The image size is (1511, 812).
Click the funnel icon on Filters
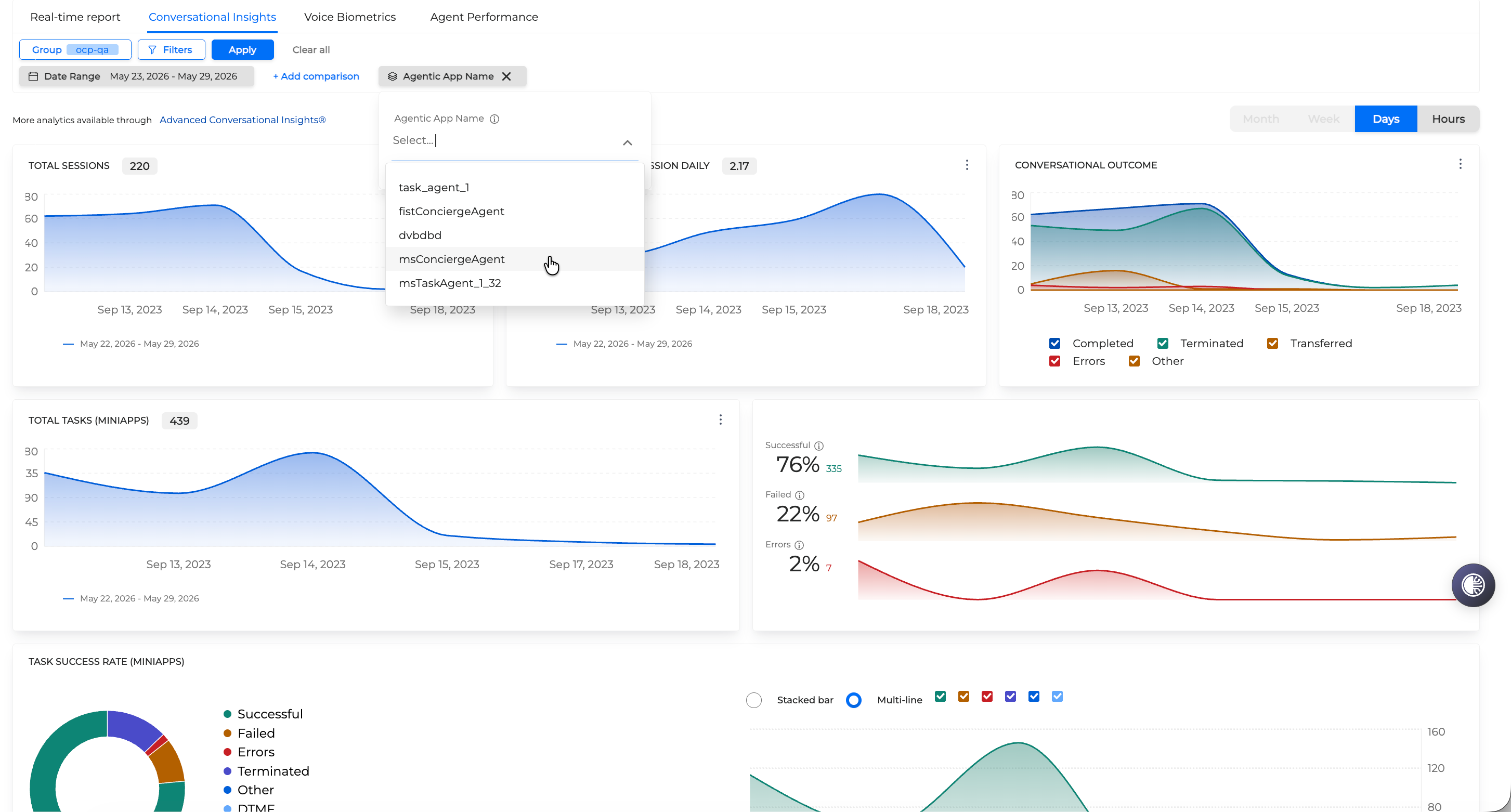pyautogui.click(x=152, y=50)
